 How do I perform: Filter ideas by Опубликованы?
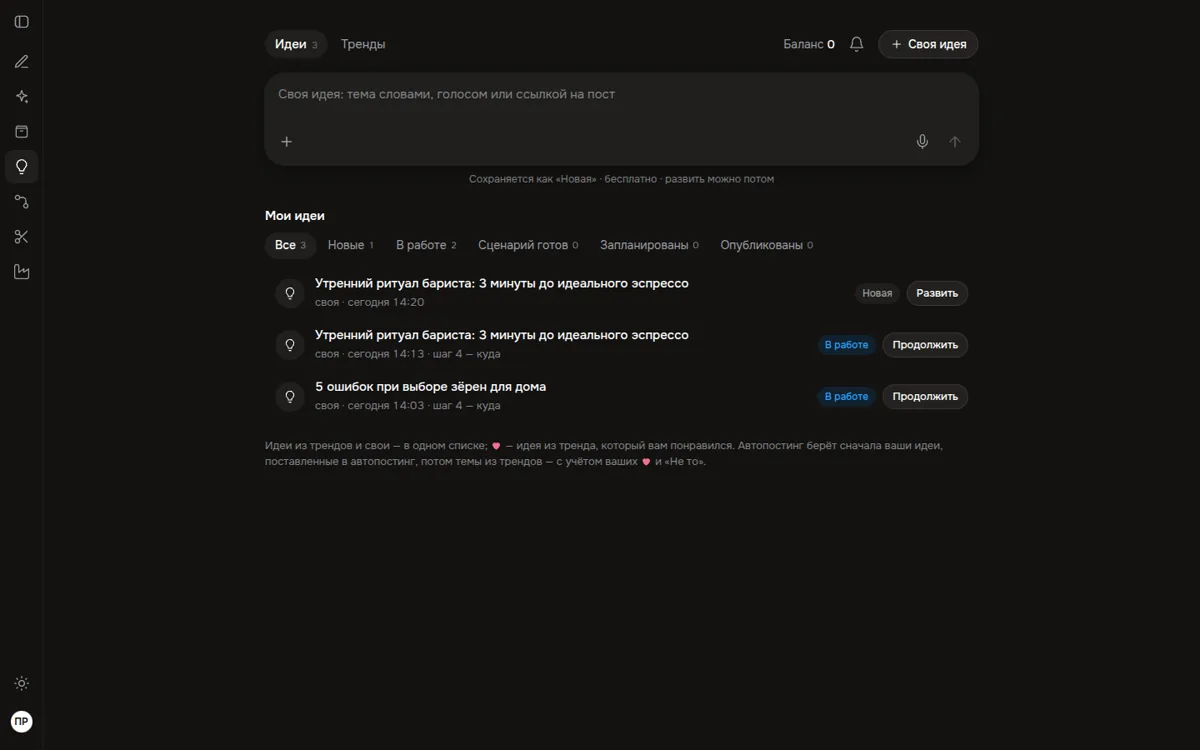[766, 245]
